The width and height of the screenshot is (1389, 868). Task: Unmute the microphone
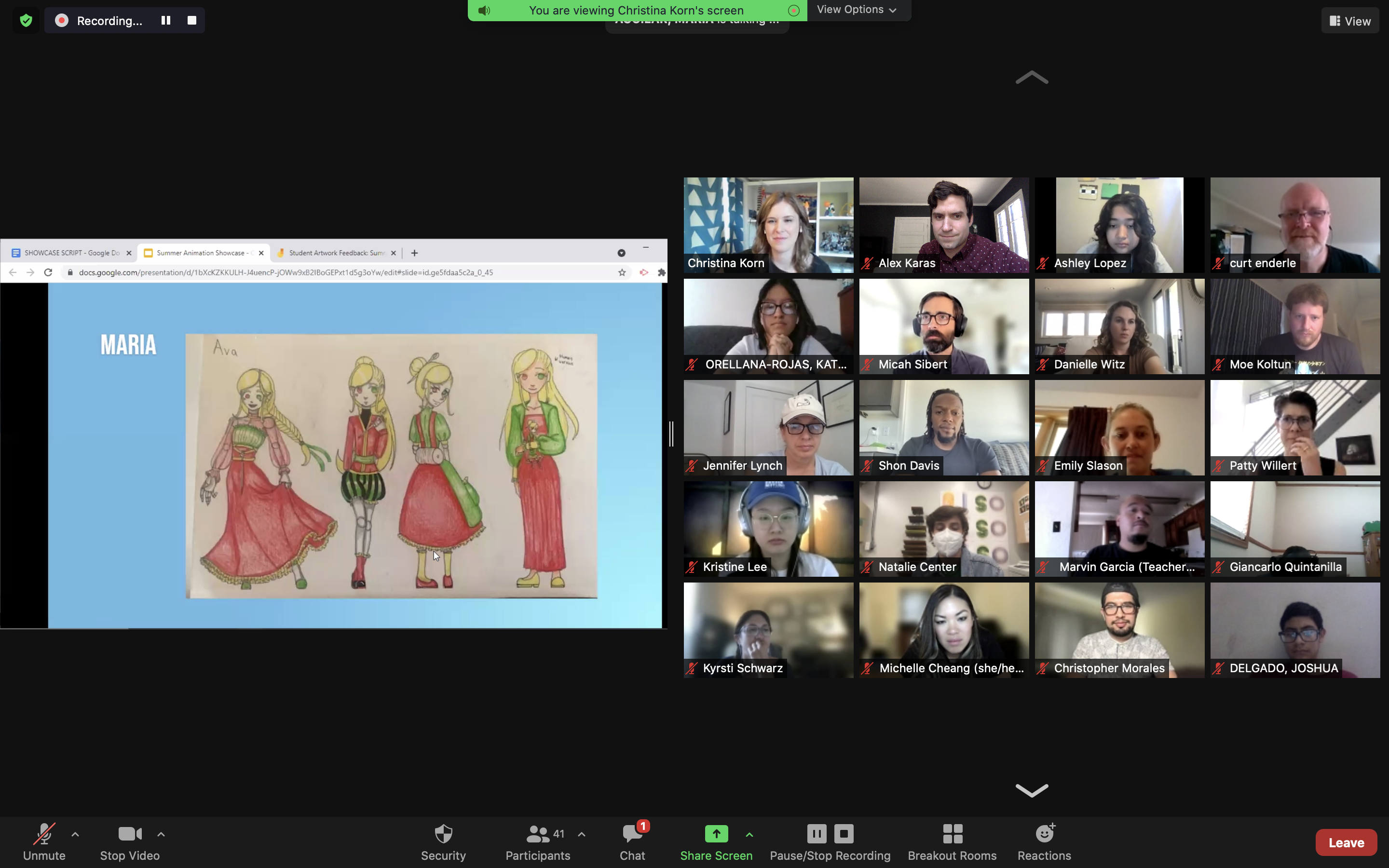point(44,841)
